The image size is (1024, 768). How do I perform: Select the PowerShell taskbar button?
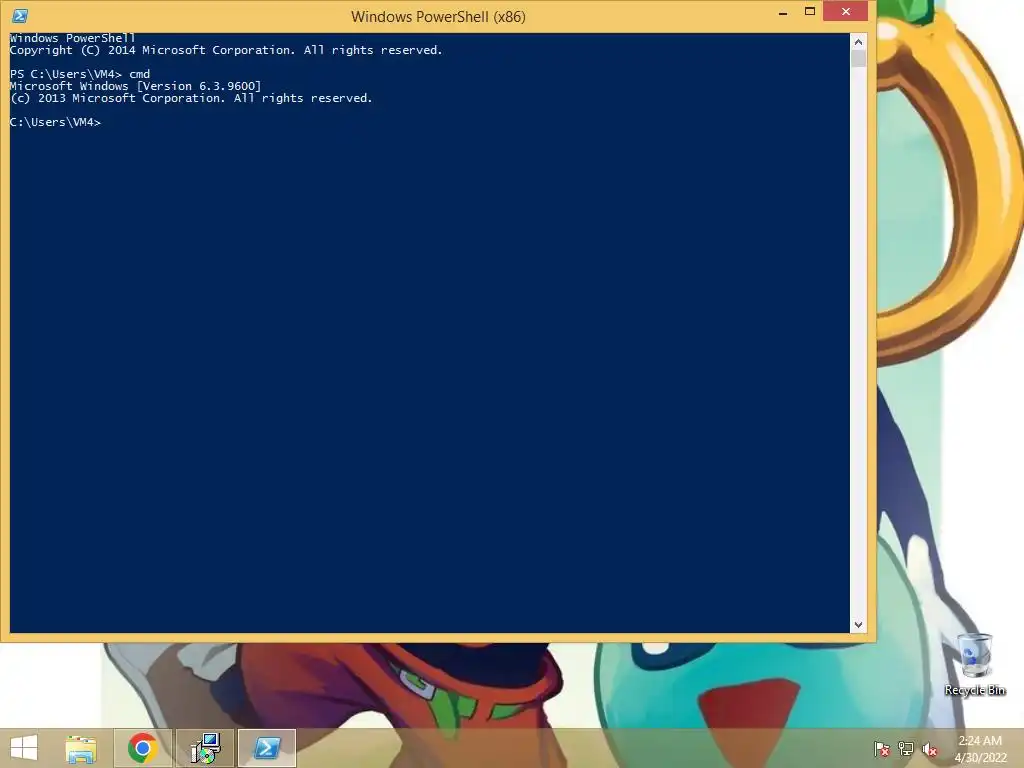(x=267, y=748)
